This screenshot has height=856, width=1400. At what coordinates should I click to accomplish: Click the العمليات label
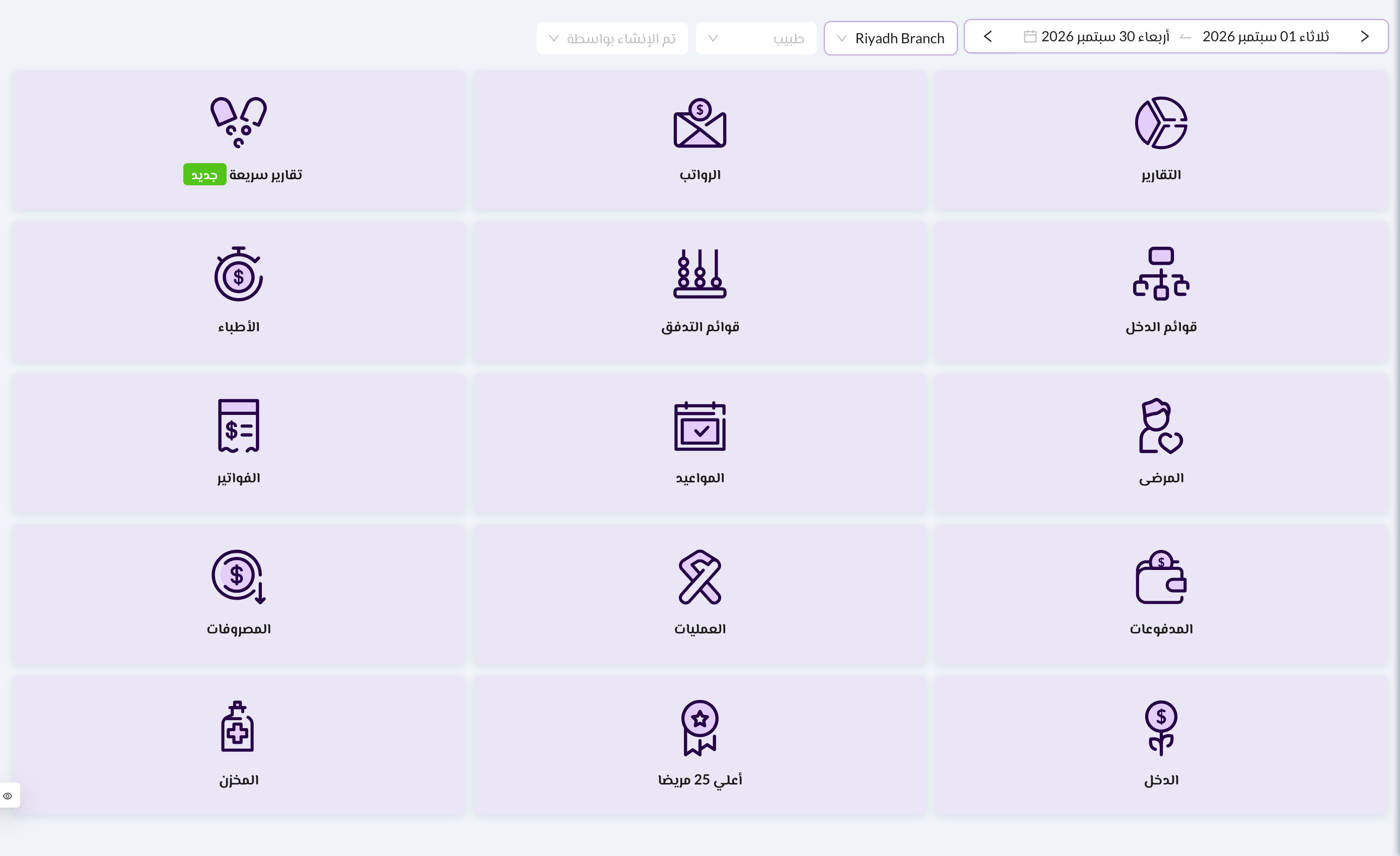point(699,629)
